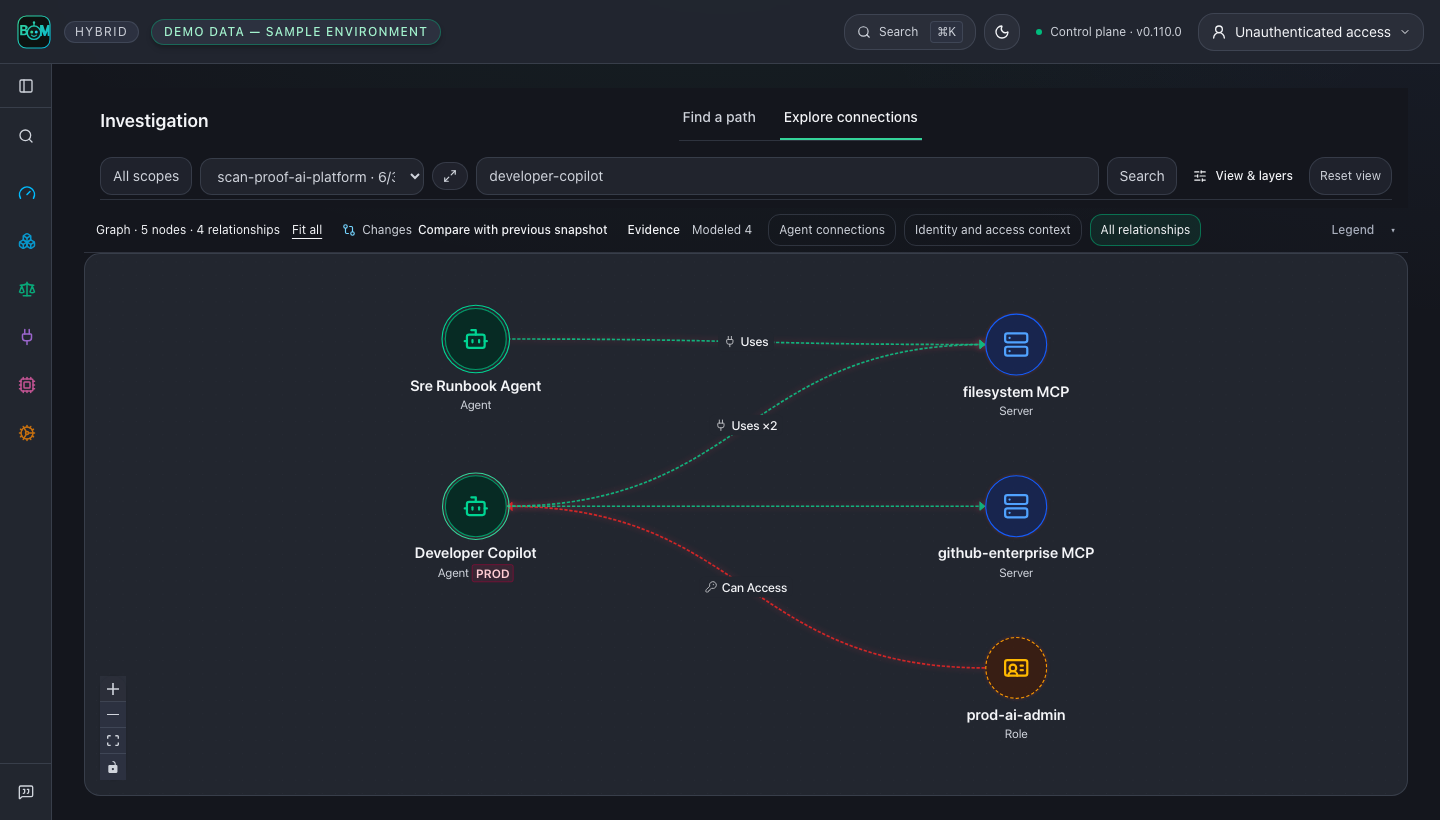Open the purple plug icon in sidebar
This screenshot has width=1440, height=820.
26,337
